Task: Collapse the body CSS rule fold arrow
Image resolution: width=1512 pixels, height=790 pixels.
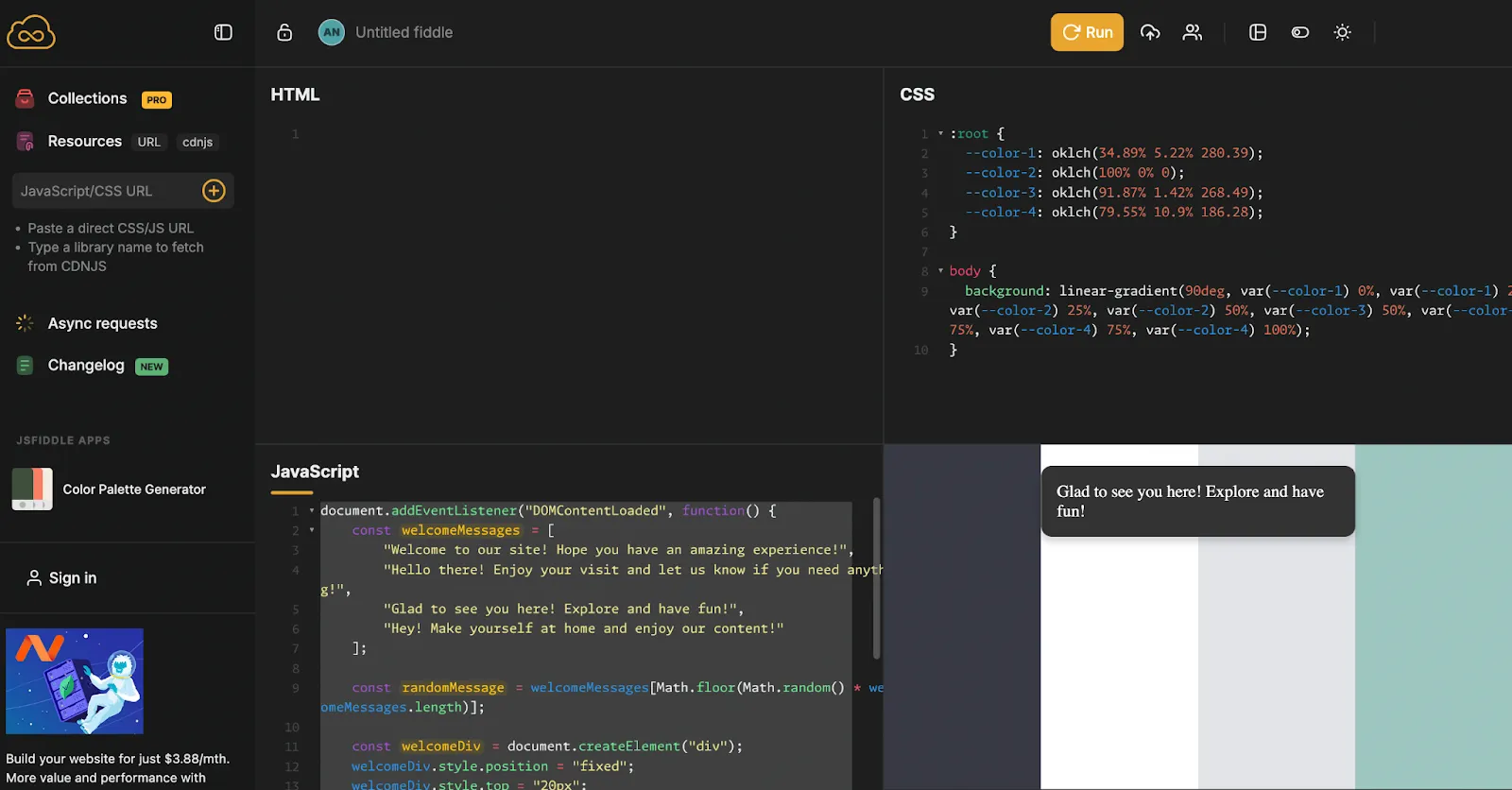Action: 940,270
